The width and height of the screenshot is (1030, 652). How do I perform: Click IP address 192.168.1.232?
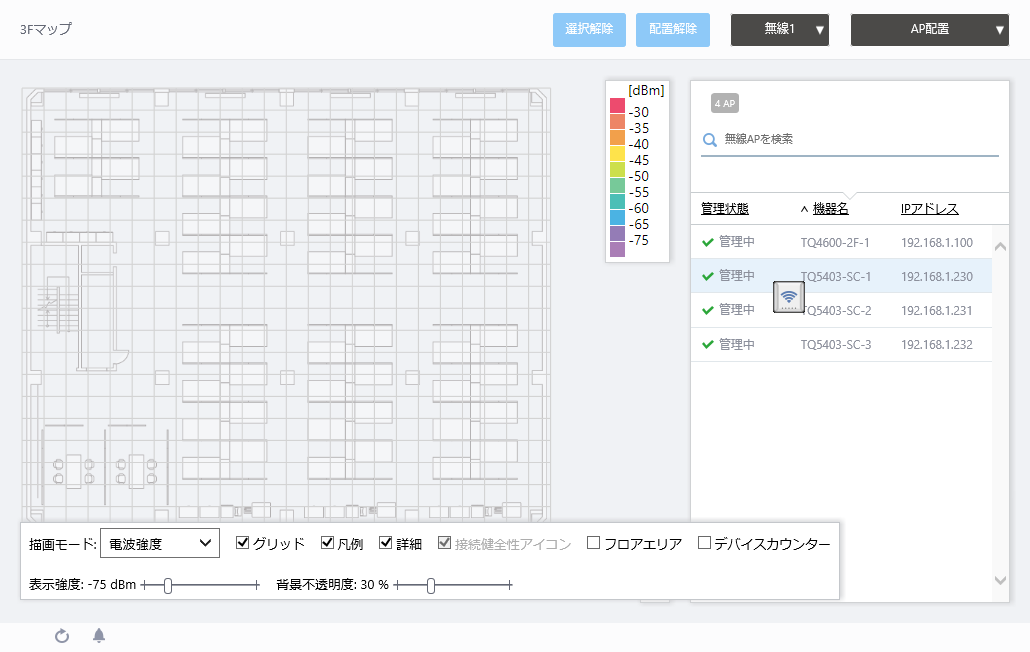coord(937,345)
